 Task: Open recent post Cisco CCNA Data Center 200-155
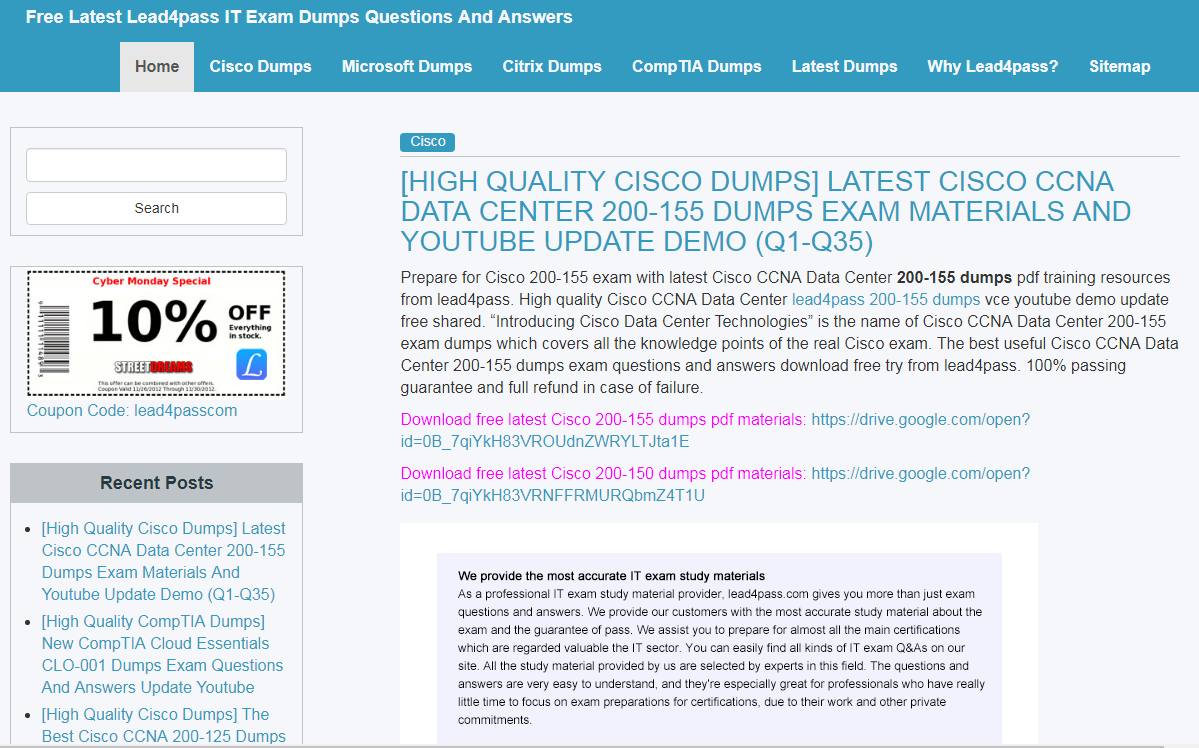163,561
